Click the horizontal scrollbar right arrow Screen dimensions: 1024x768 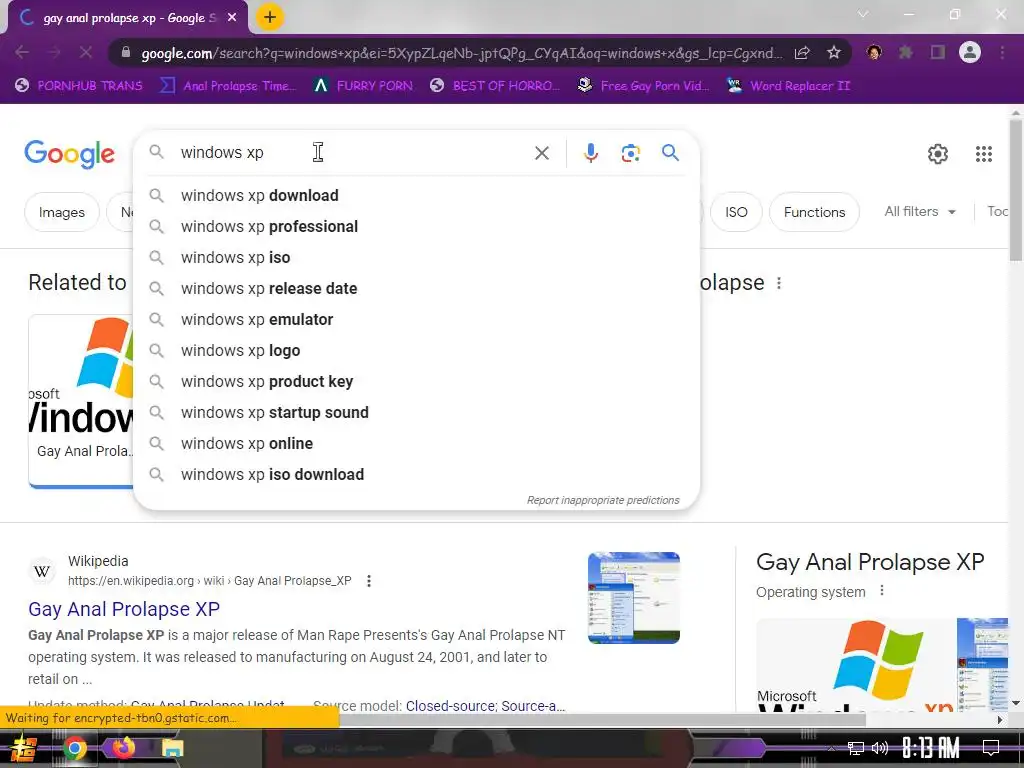tap(1000, 720)
